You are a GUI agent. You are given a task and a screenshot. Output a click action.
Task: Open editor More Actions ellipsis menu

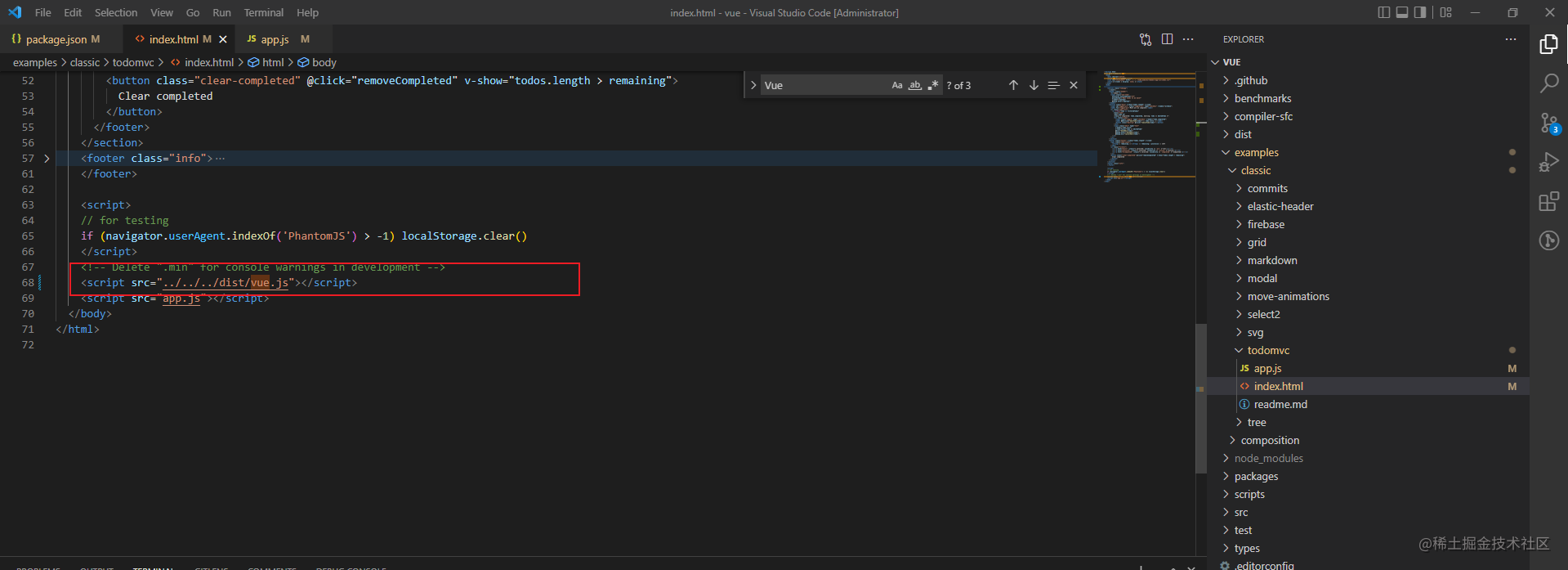[1188, 39]
